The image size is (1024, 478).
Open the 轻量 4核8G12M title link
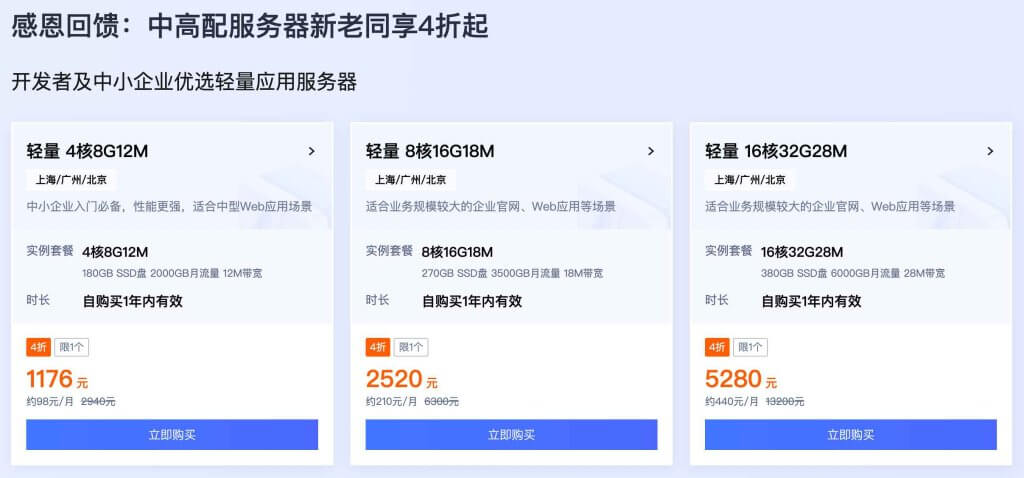[87, 151]
